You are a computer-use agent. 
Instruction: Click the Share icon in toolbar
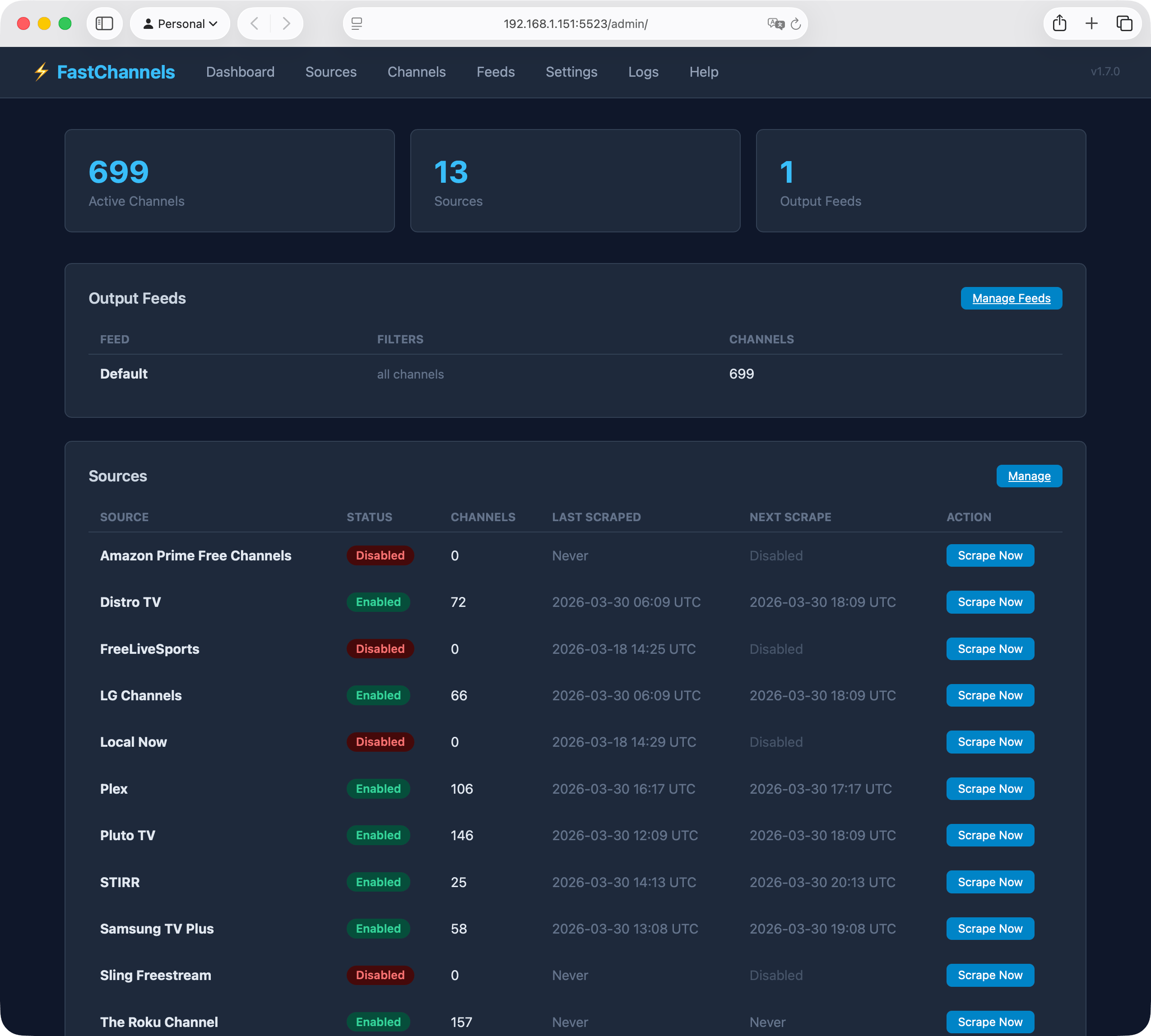tap(1059, 23)
